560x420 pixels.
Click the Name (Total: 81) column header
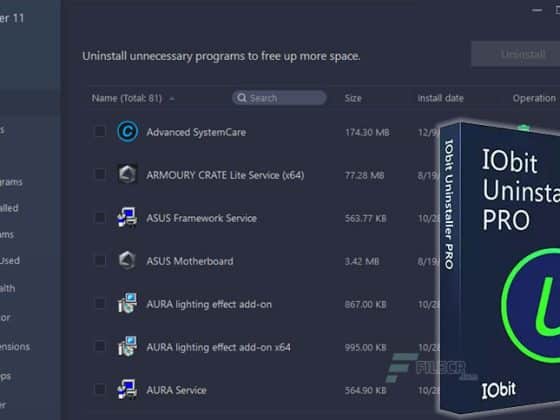[127, 98]
